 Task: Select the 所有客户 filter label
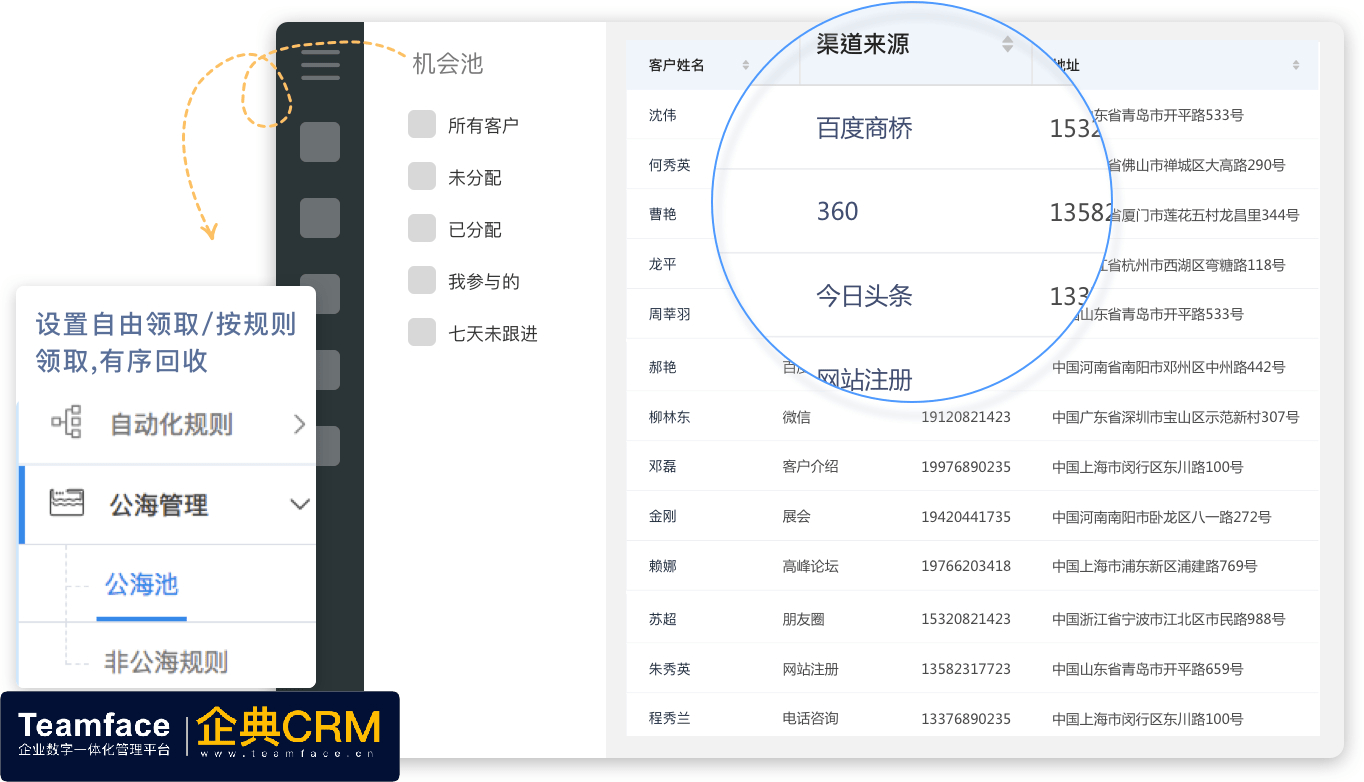click(x=483, y=126)
